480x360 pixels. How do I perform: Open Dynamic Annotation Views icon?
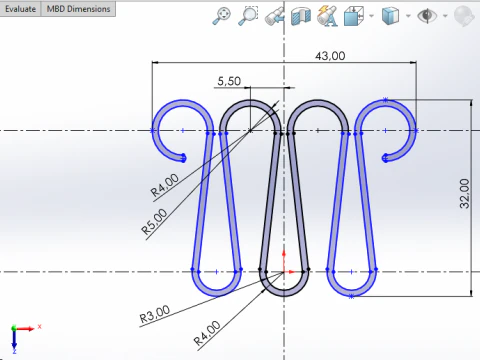(x=327, y=16)
